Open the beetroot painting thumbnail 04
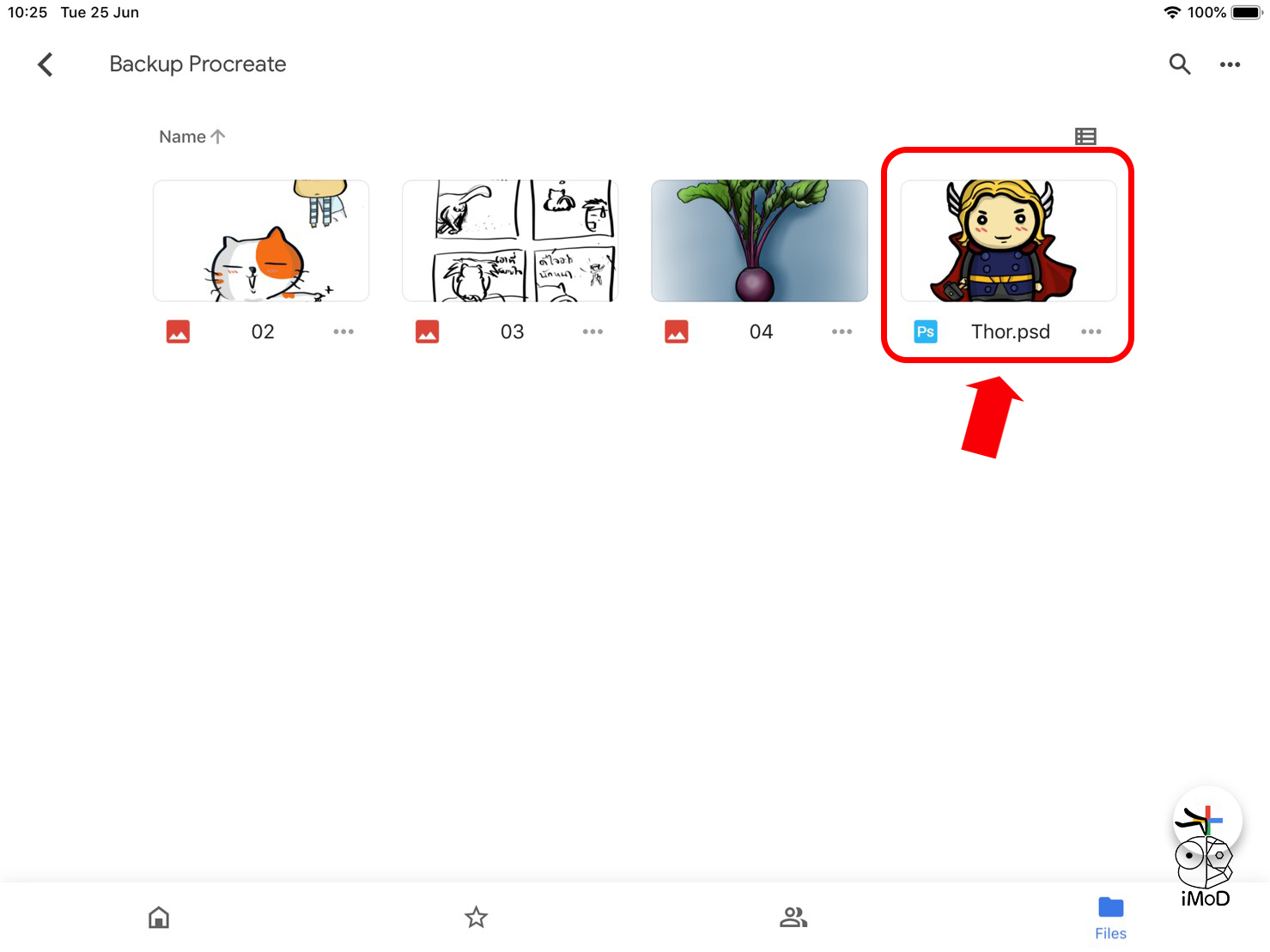Image resolution: width=1270 pixels, height=952 pixels. [759, 240]
